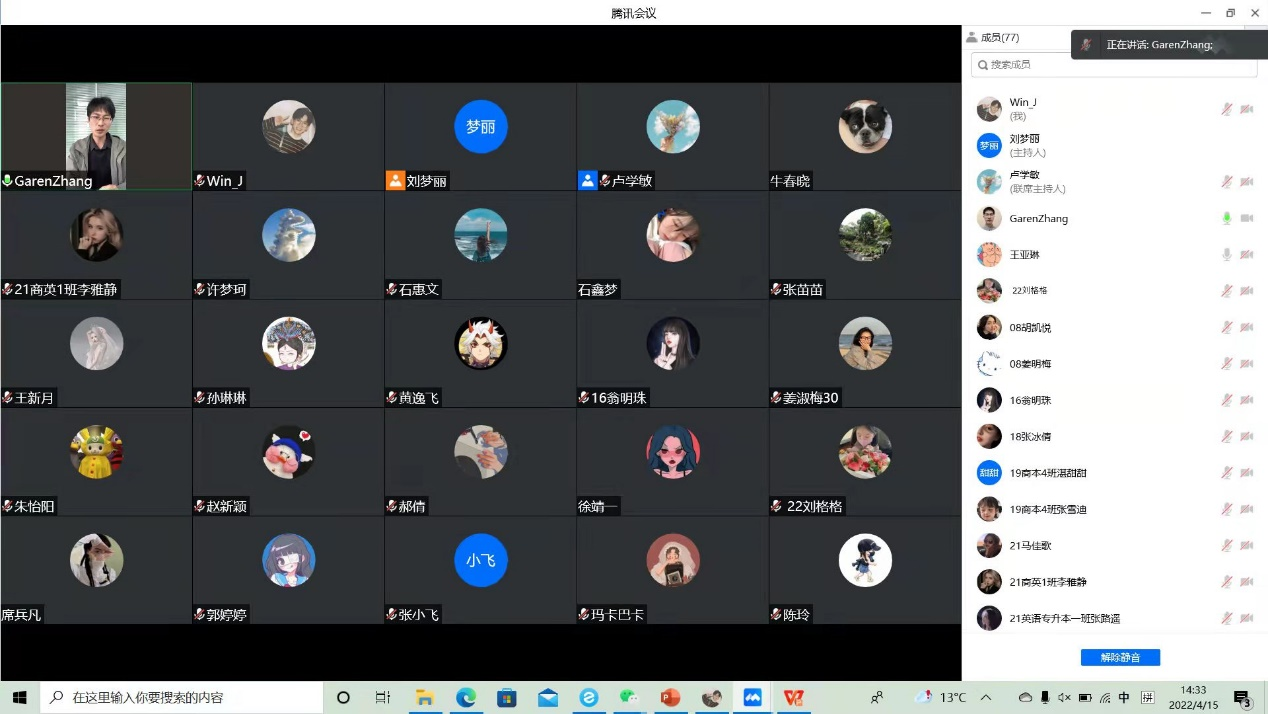
Task: Open the Windows notification center icon
Action: pyautogui.click(x=1242, y=698)
